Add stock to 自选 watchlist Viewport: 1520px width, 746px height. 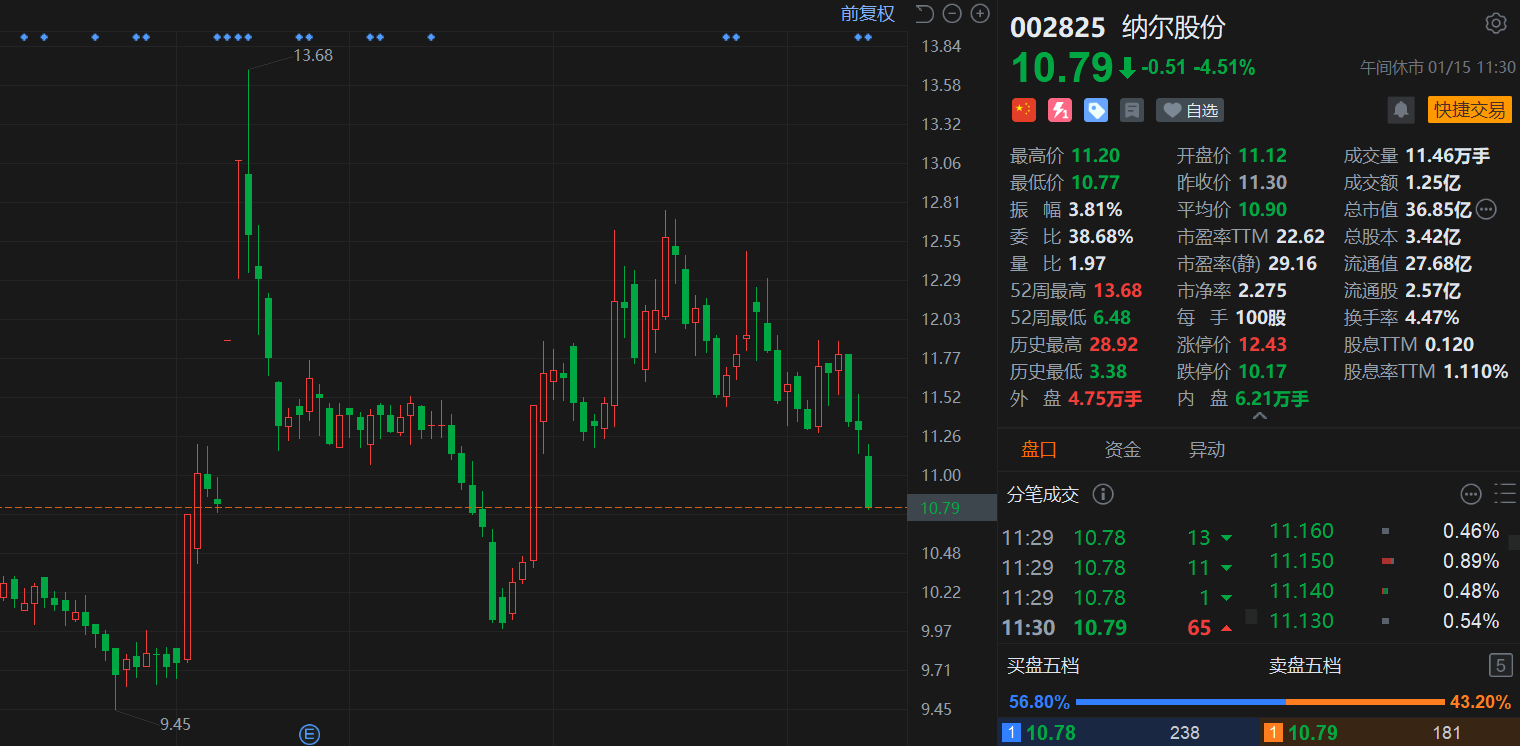[x=1190, y=110]
